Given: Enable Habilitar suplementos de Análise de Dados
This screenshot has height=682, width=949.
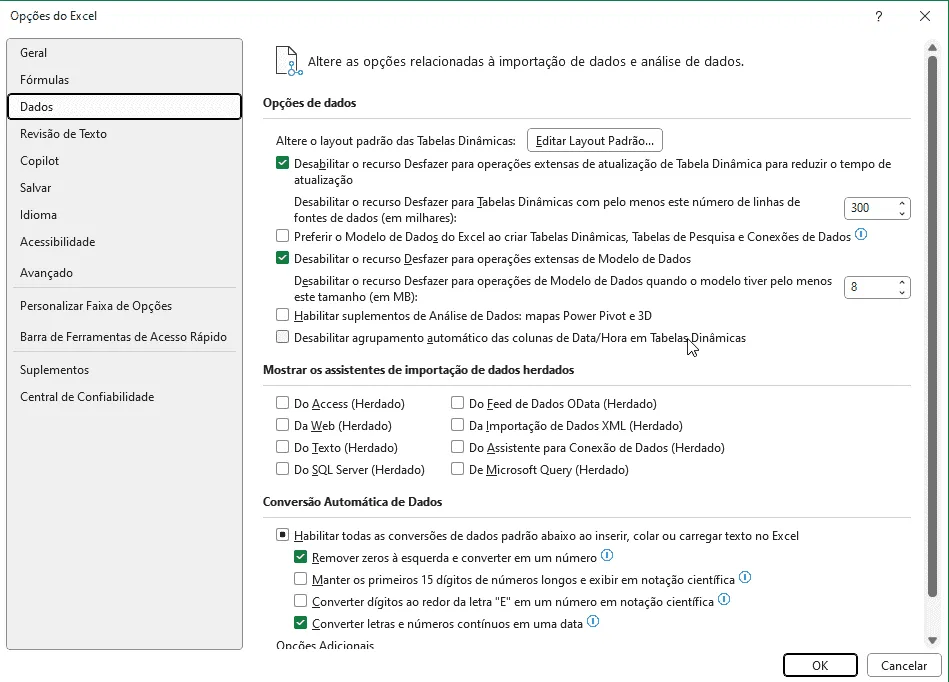Looking at the screenshot, I should [x=282, y=315].
